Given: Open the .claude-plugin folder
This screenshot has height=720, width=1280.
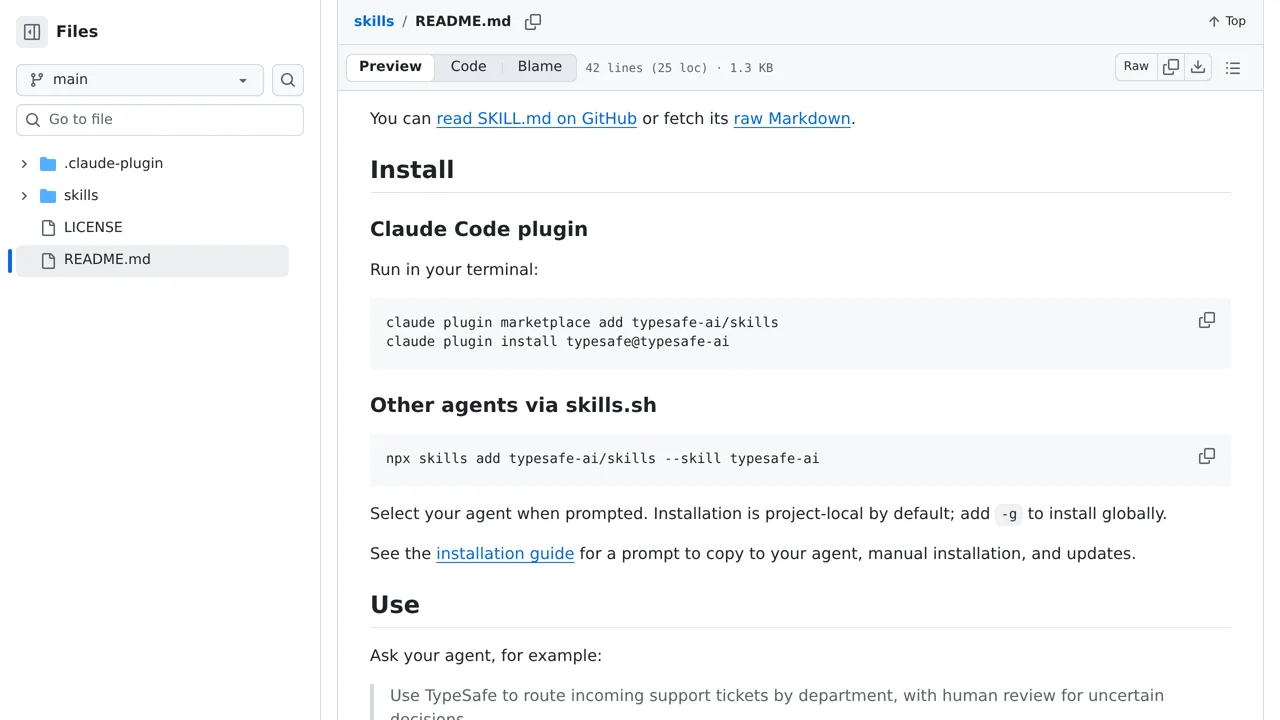Looking at the screenshot, I should [x=113, y=163].
